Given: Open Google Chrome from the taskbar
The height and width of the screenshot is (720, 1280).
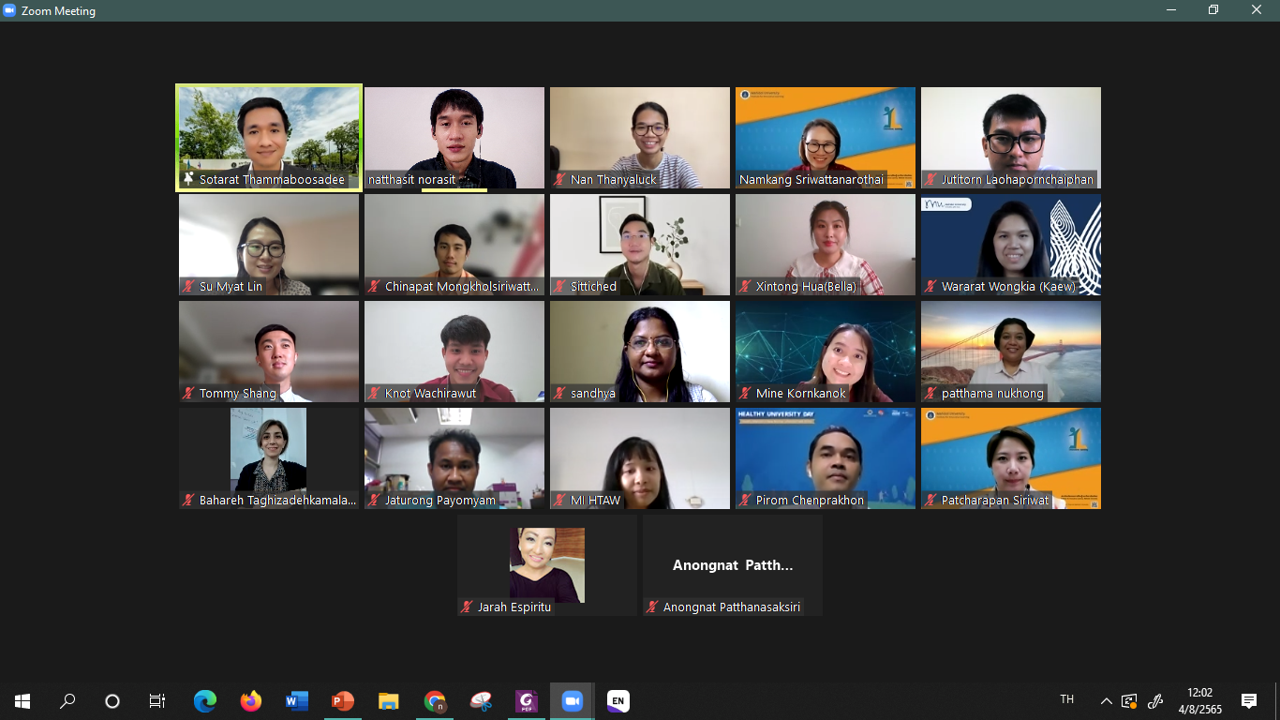Looking at the screenshot, I should [435, 701].
